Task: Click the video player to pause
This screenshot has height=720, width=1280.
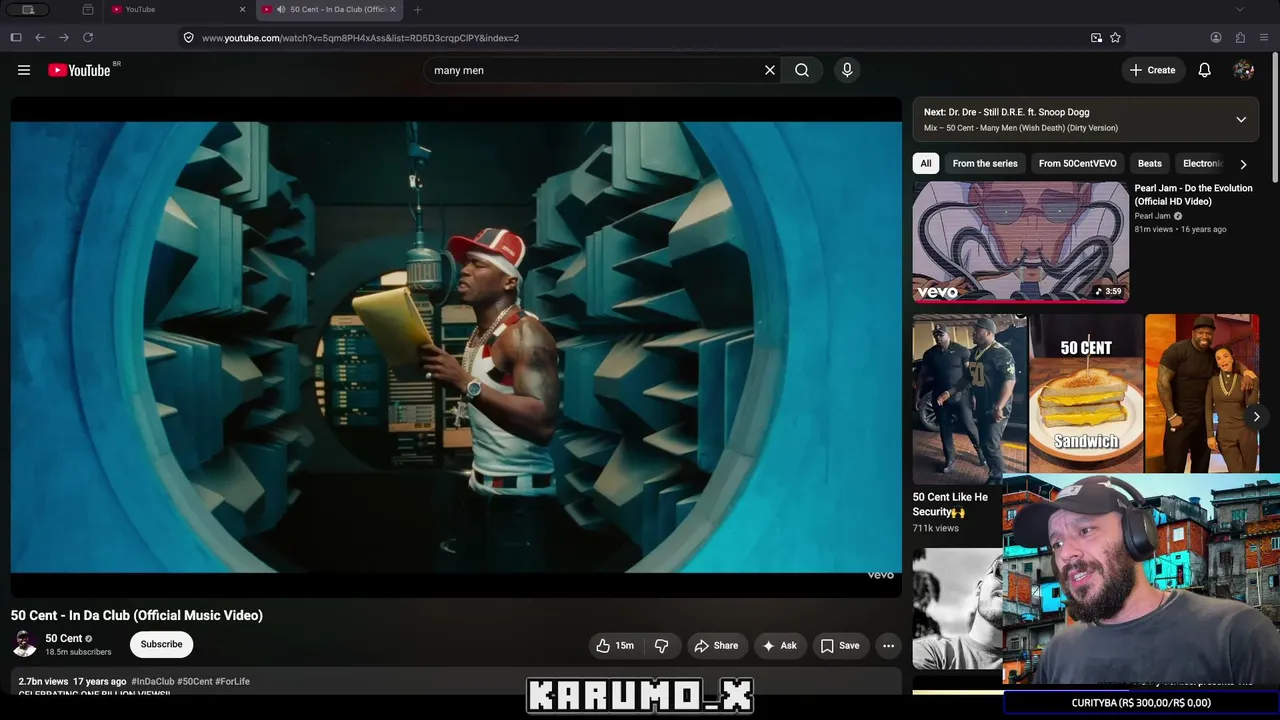Action: 456,347
